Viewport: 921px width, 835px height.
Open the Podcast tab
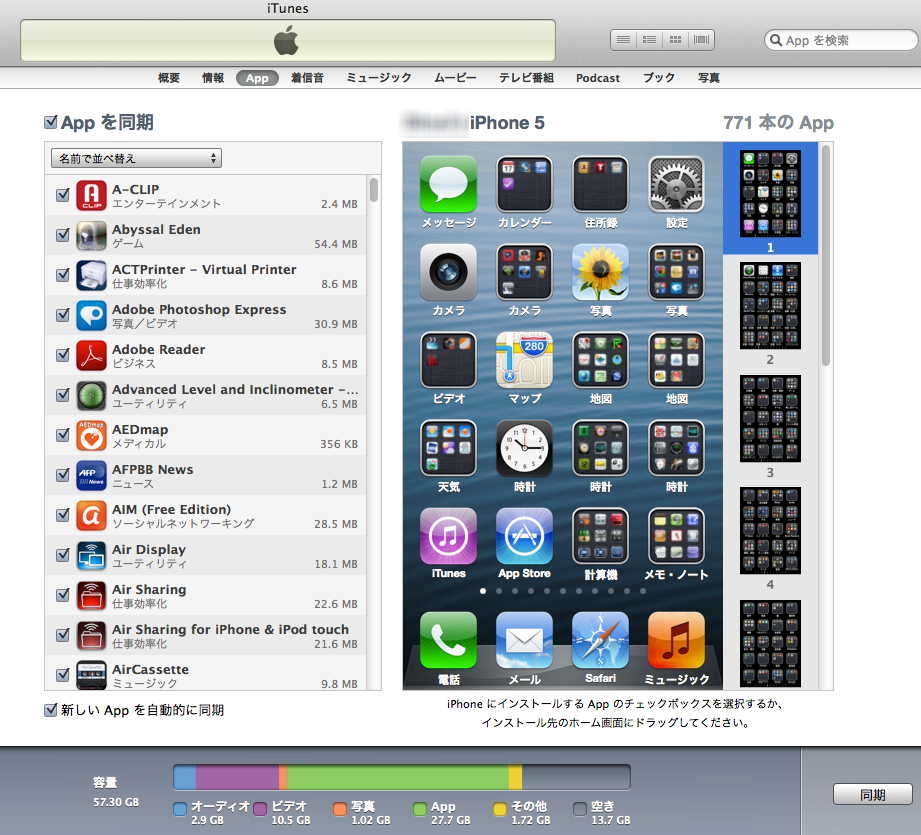[598, 78]
